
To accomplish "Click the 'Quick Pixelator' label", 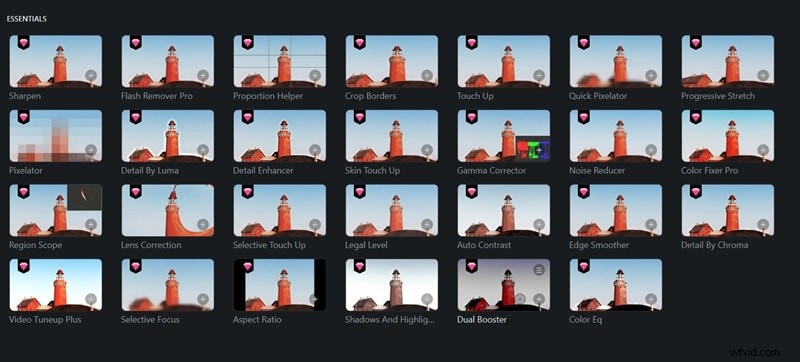I will [x=598, y=96].
